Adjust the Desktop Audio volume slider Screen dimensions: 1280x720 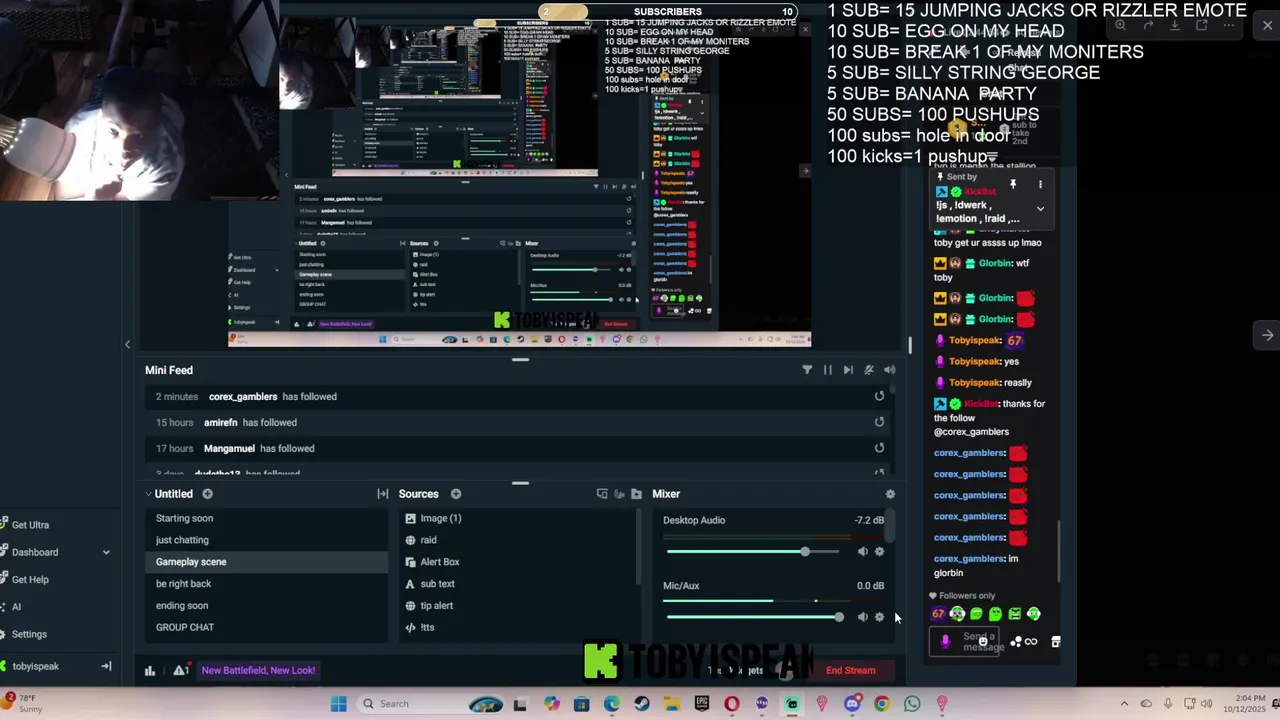(x=755, y=552)
